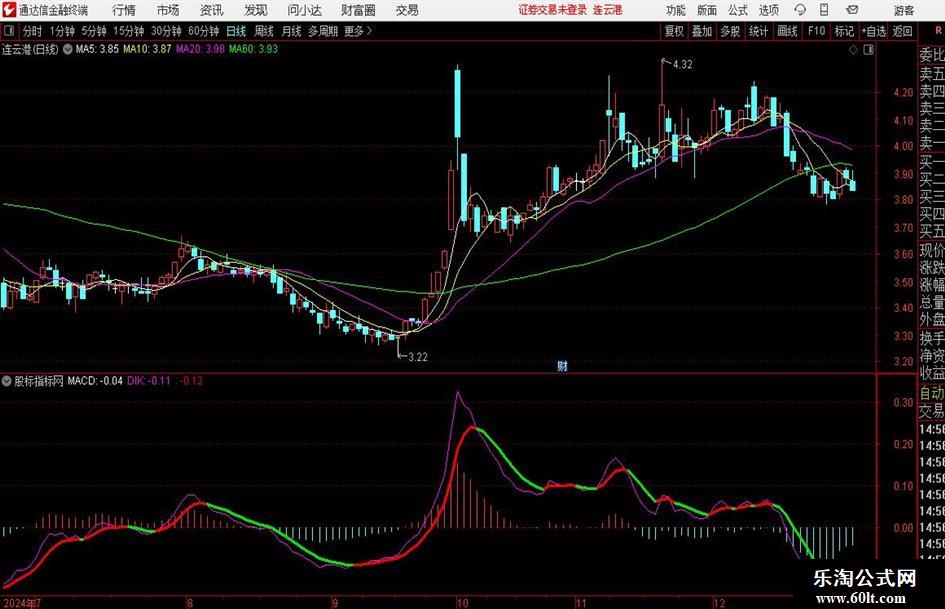
Task: Expand the 股标指标网 indicator dropdown
Action: pyautogui.click(x=7, y=381)
